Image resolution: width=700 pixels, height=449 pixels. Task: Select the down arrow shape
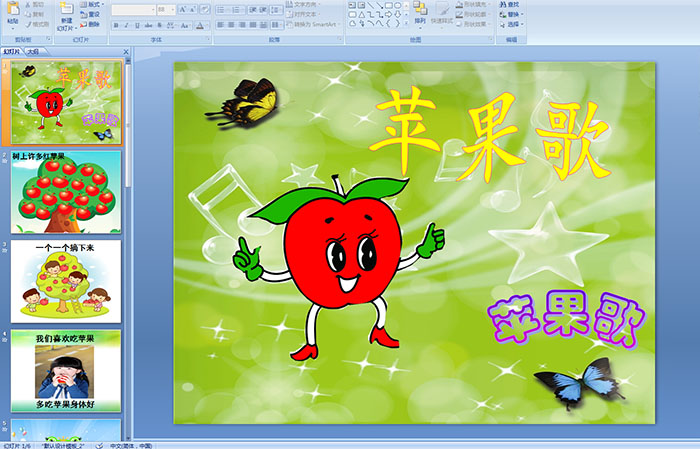(397, 14)
